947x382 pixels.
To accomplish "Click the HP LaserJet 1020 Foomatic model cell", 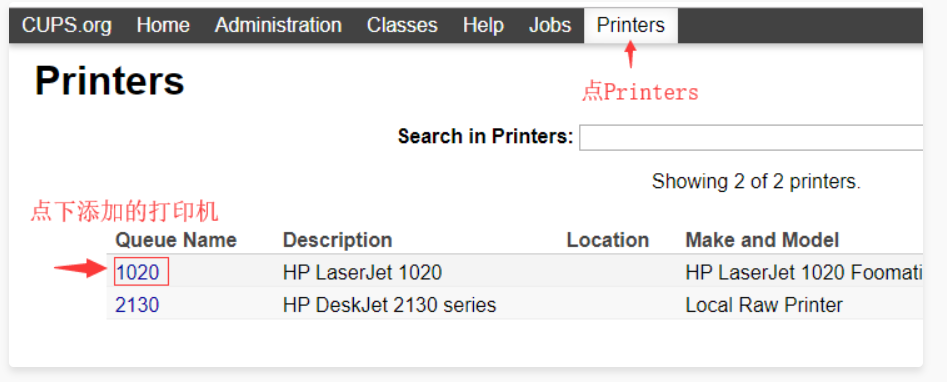I will pos(804,273).
